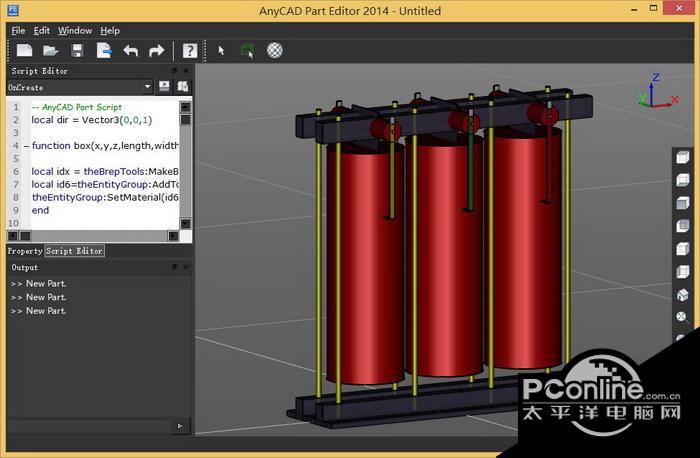Viewport: 700px width, 458px height.
Task: Click script editor vertical scroll down arrow
Action: (x=185, y=223)
